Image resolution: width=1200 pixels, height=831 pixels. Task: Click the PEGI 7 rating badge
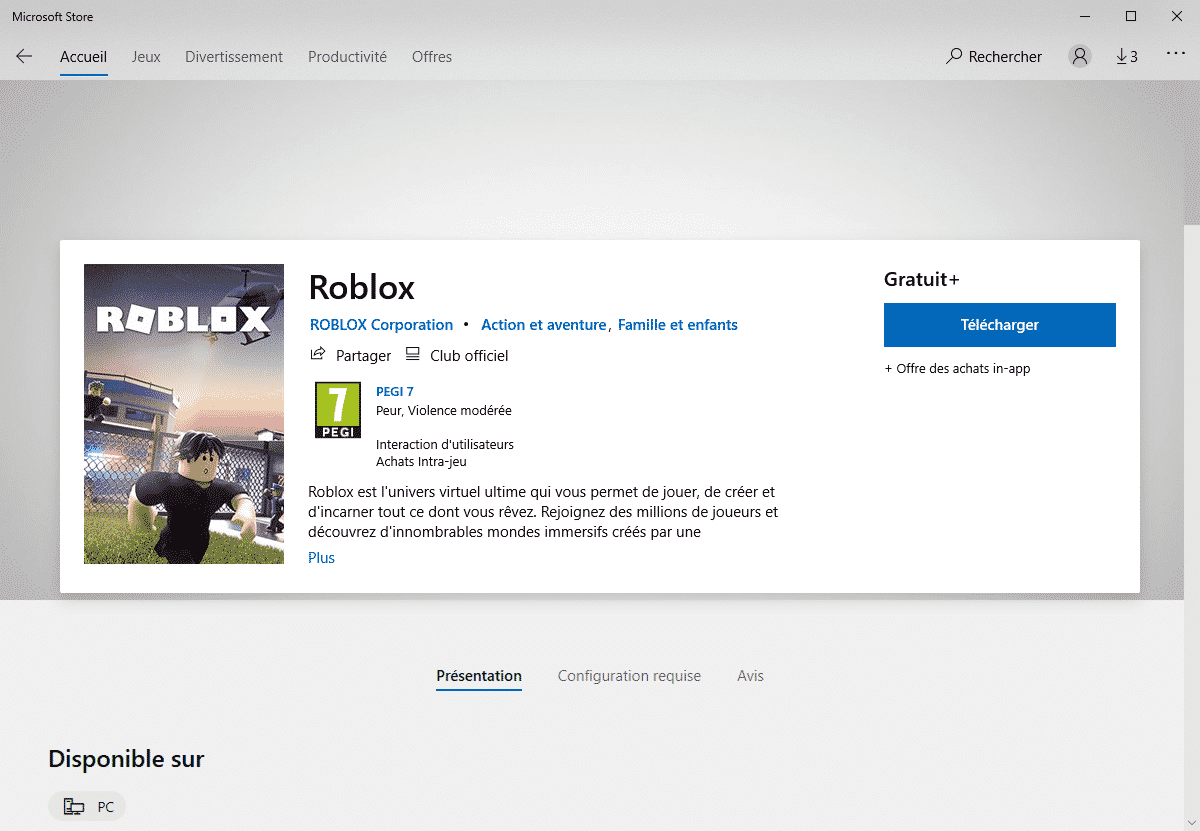click(x=338, y=410)
